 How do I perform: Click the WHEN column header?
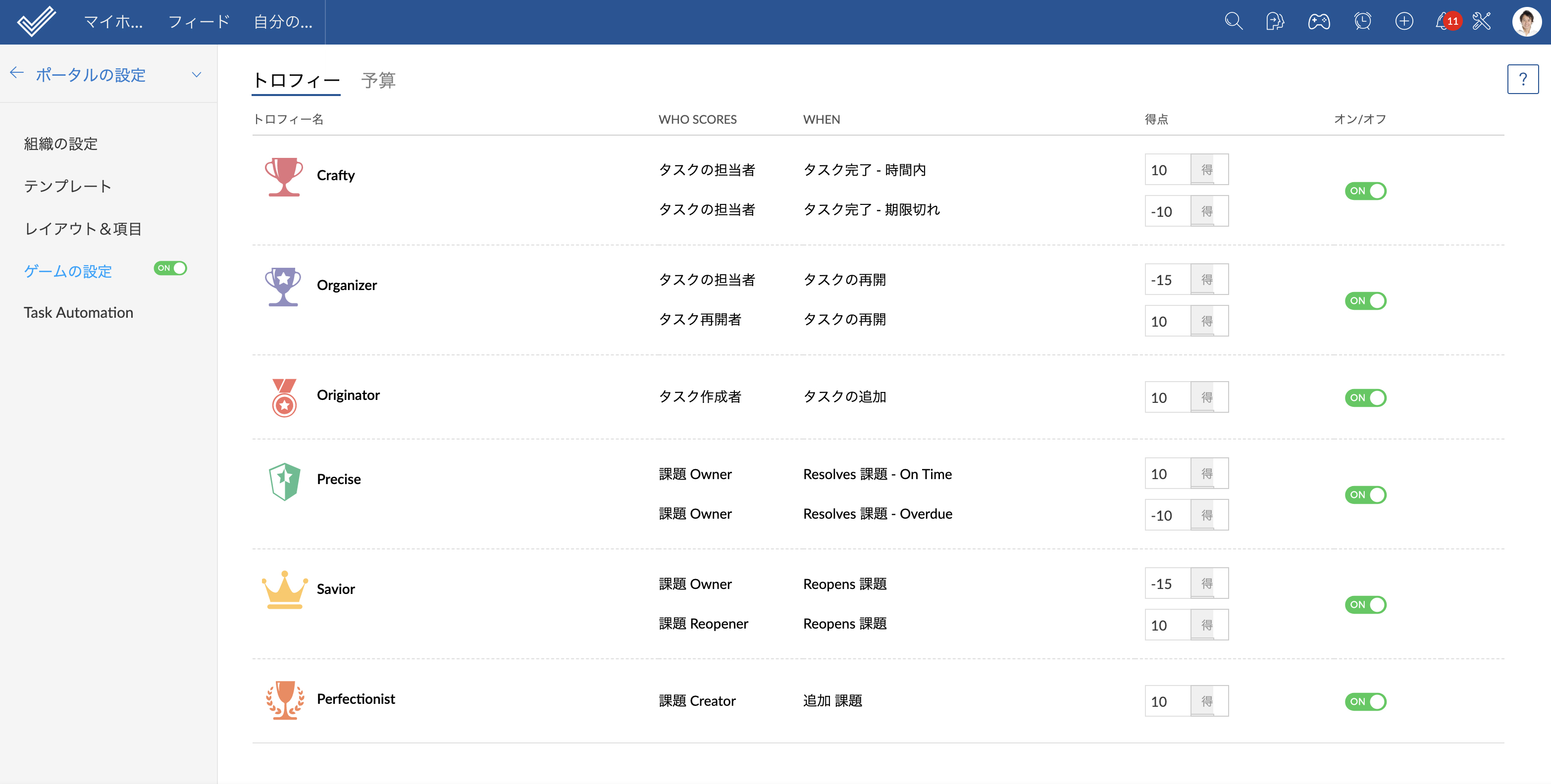pyautogui.click(x=821, y=120)
